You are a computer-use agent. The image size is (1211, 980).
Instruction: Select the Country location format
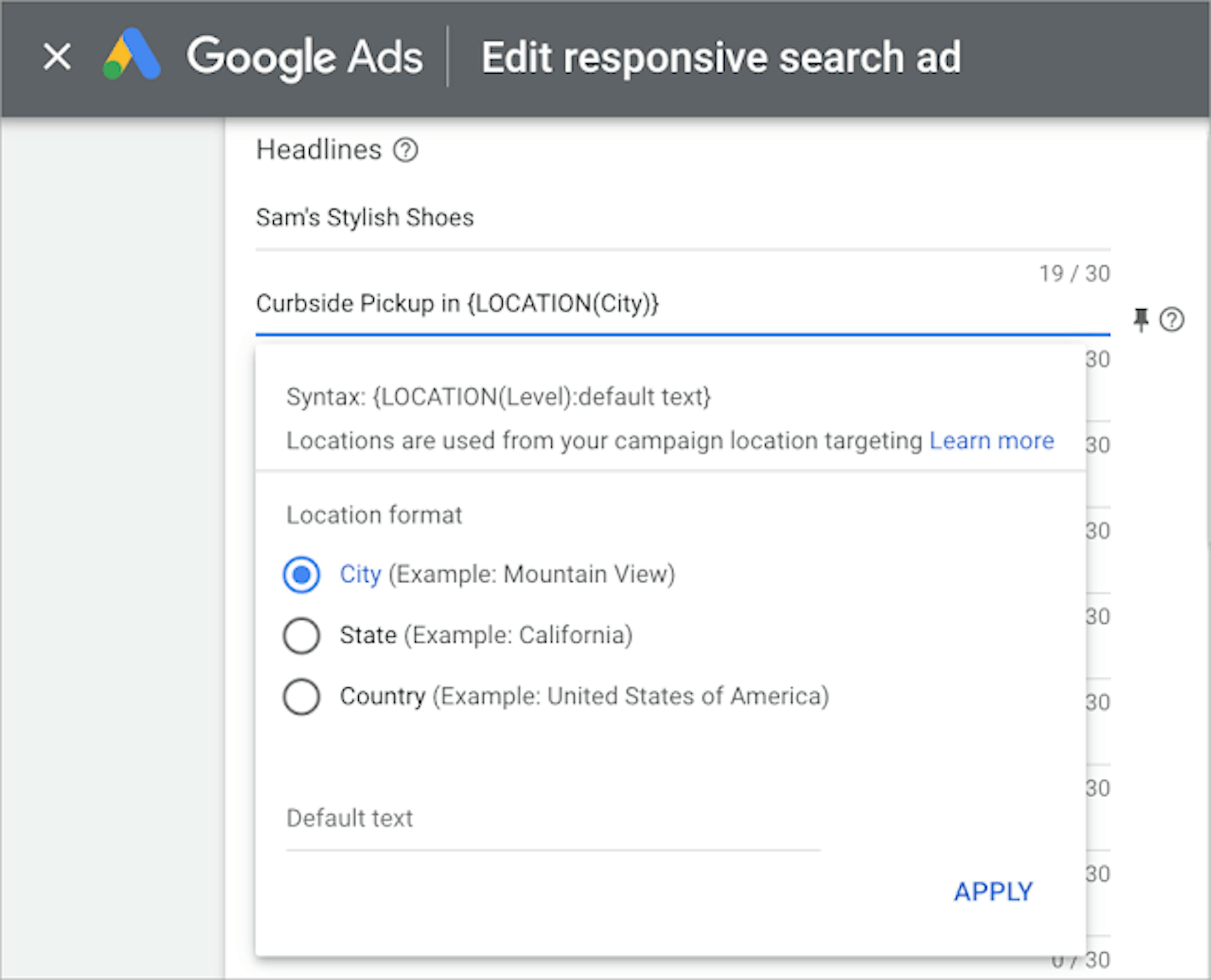pyautogui.click(x=303, y=696)
